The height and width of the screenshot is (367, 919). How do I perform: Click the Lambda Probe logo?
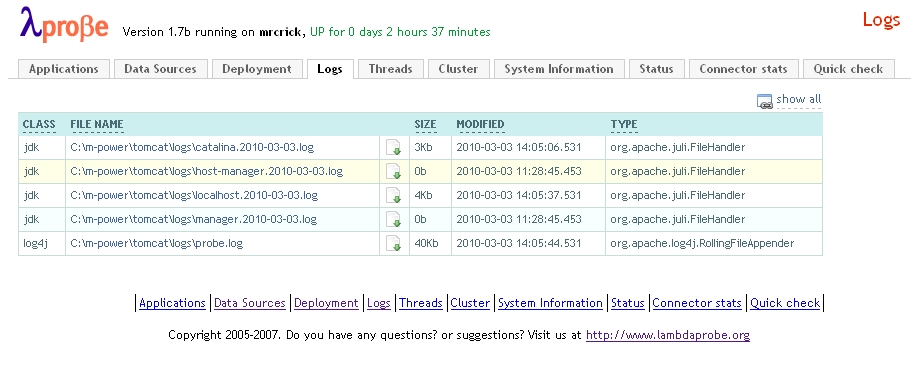[x=64, y=24]
